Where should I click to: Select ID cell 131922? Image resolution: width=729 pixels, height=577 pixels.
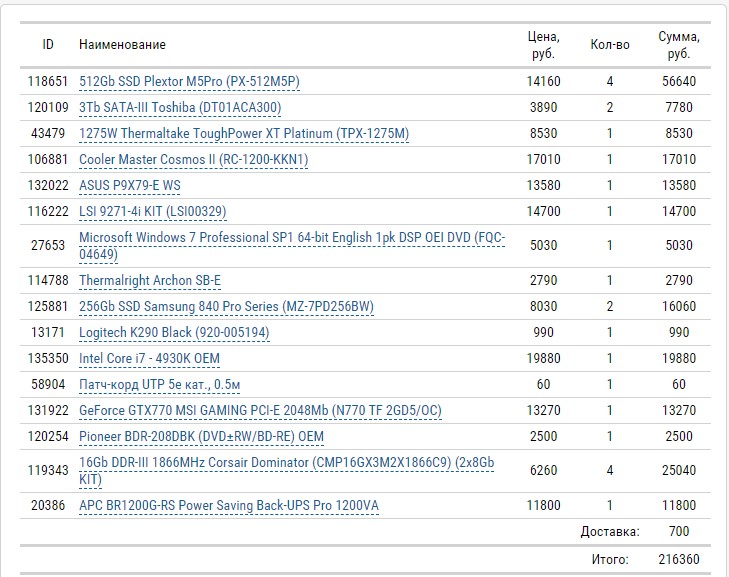coord(48,411)
